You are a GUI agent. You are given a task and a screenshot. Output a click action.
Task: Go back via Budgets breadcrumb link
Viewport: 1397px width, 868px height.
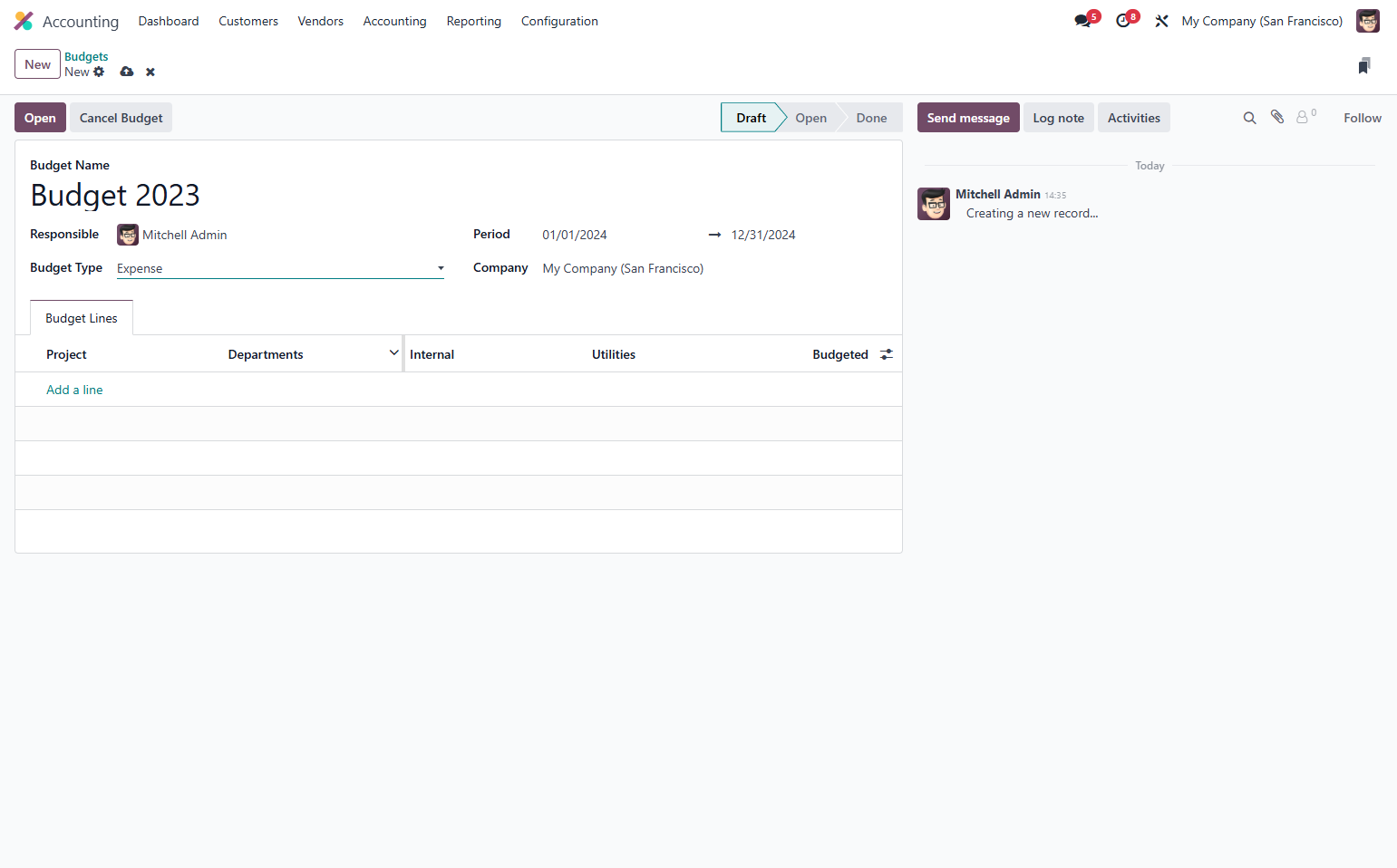[x=86, y=56]
